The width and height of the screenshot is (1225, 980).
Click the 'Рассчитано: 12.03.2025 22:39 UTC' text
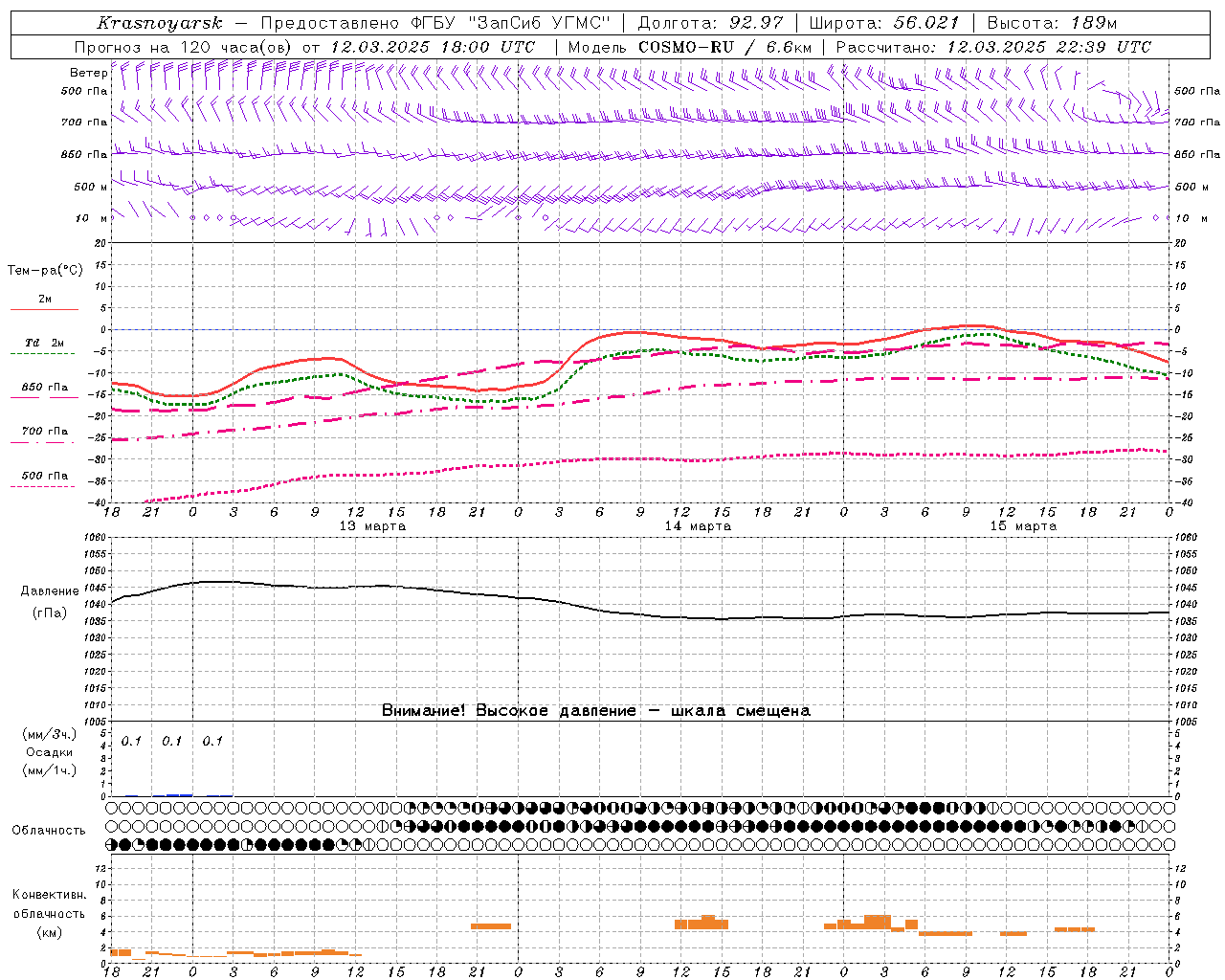click(x=993, y=47)
